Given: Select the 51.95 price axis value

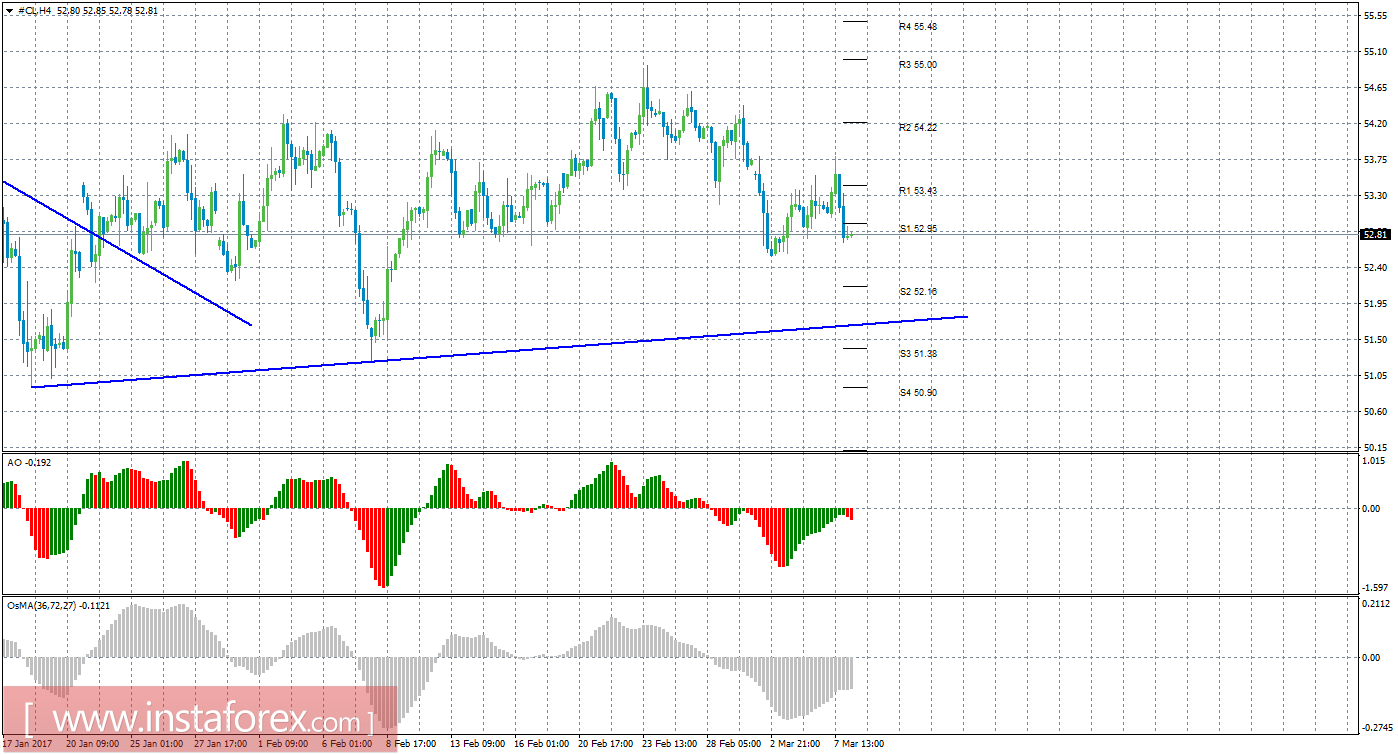Looking at the screenshot, I should coord(1376,304).
